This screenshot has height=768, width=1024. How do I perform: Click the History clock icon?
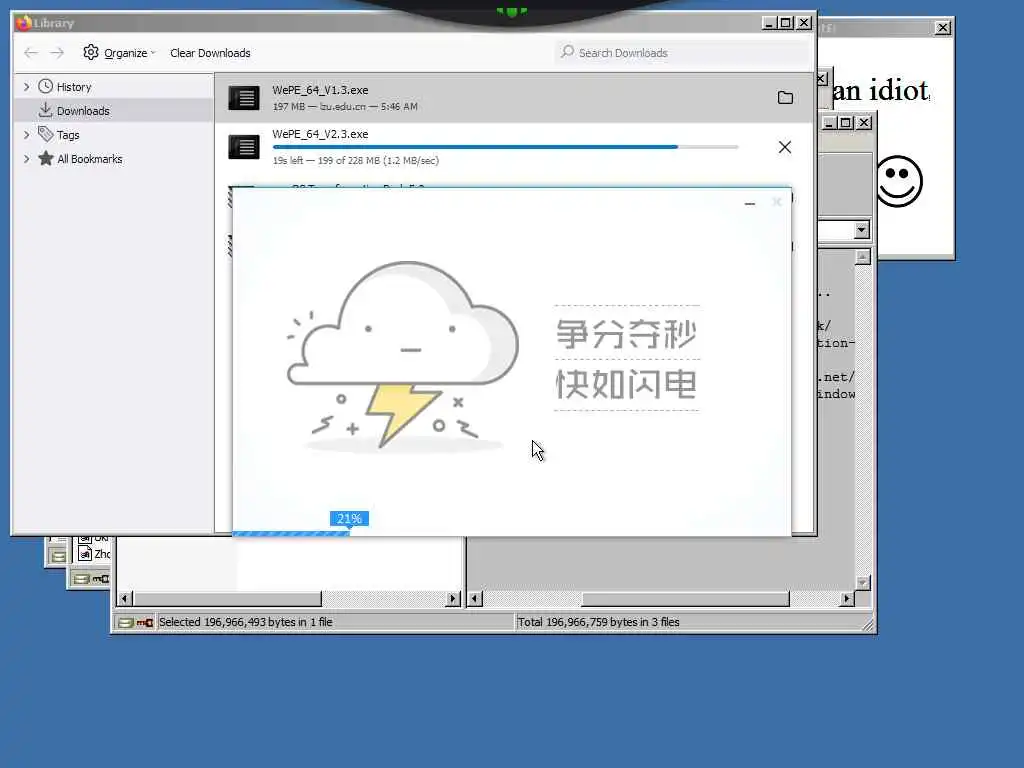[46, 86]
